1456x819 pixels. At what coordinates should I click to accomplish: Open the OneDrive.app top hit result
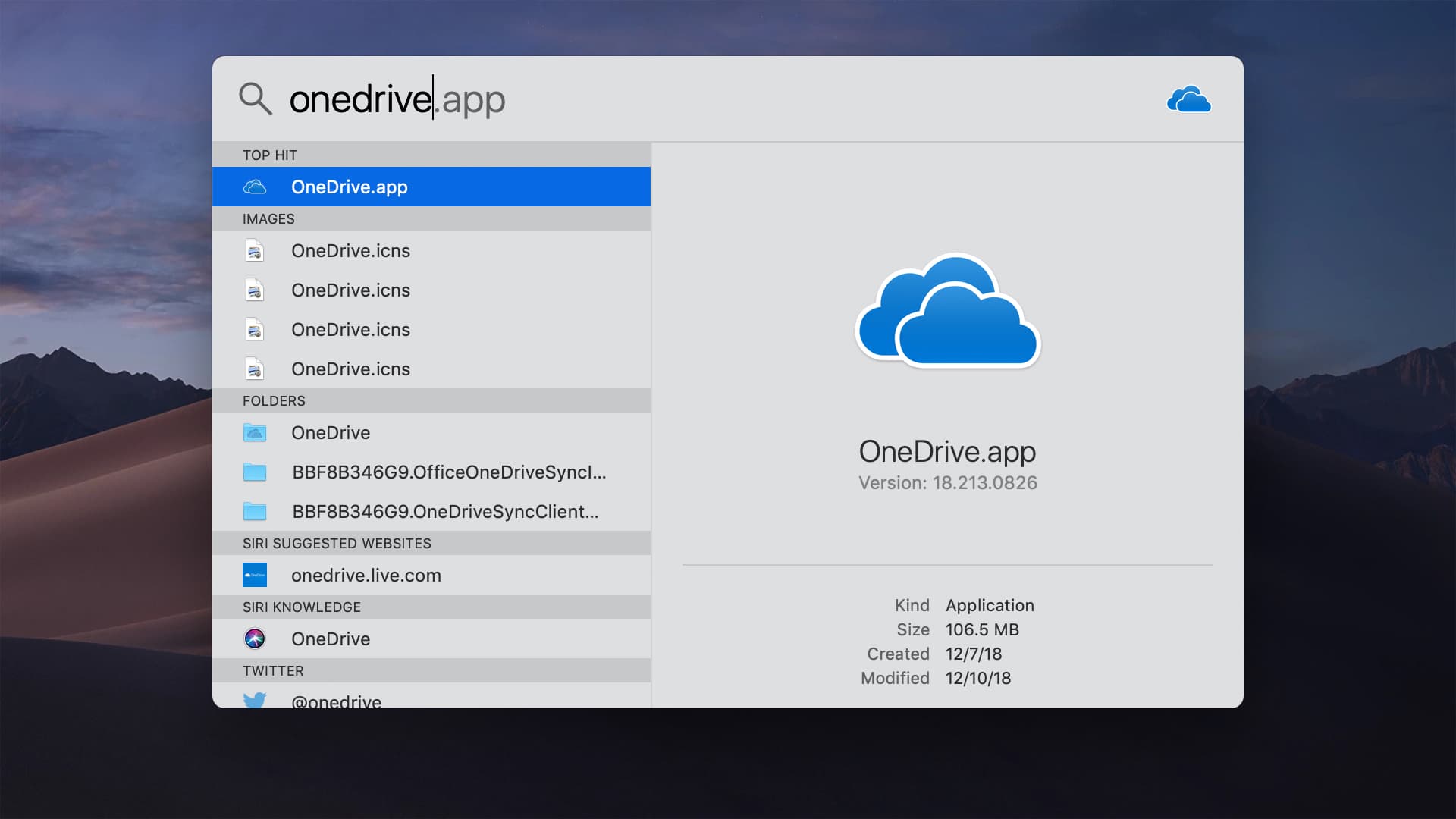point(431,187)
